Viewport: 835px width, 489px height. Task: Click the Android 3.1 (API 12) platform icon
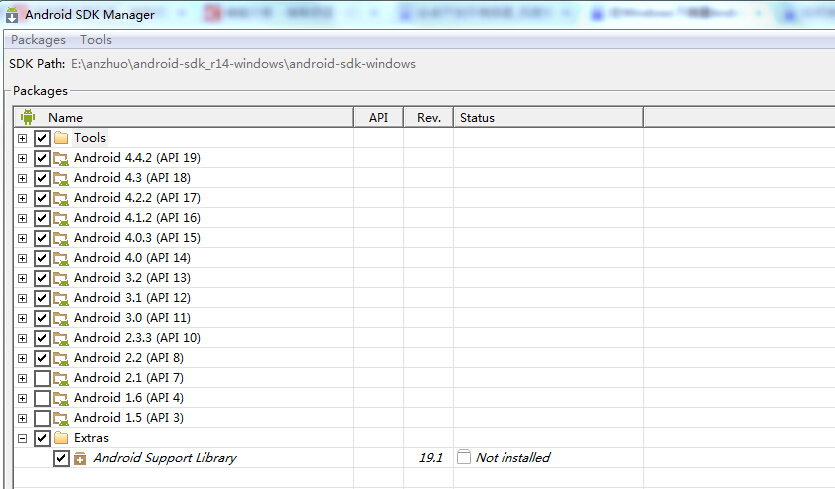61,298
